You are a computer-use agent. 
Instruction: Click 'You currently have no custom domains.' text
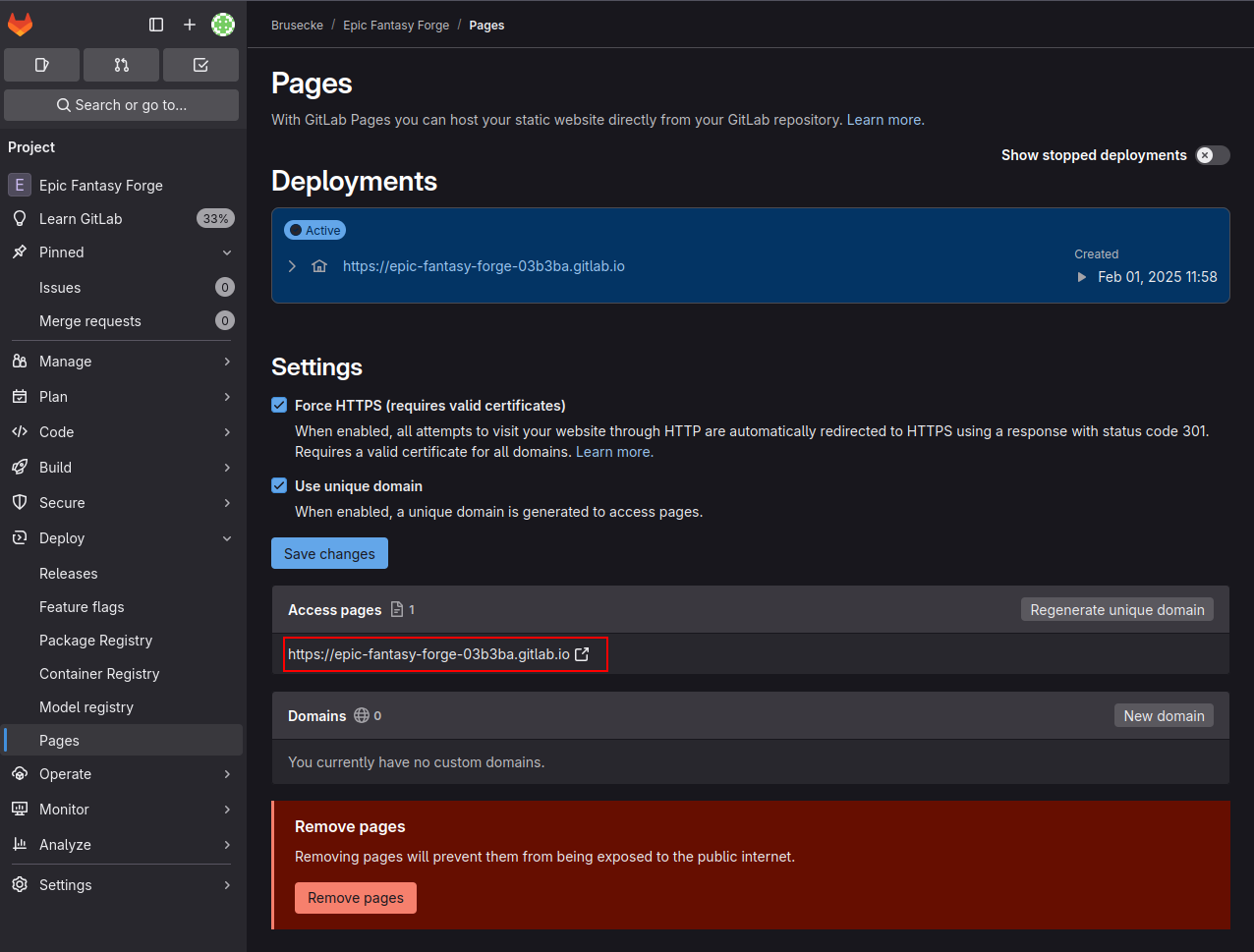(416, 762)
